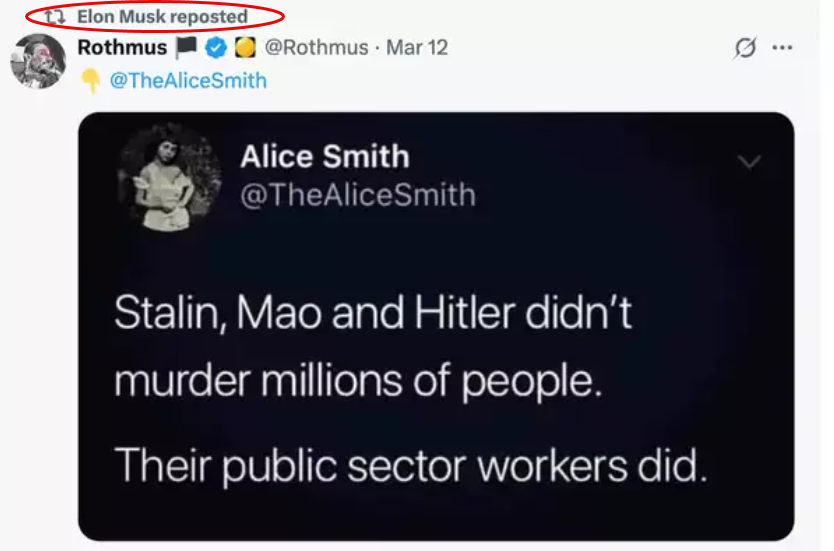Click the grey @TheAliceSmith handle in image
Viewport: 834px width, 551px height.
(x=357, y=195)
